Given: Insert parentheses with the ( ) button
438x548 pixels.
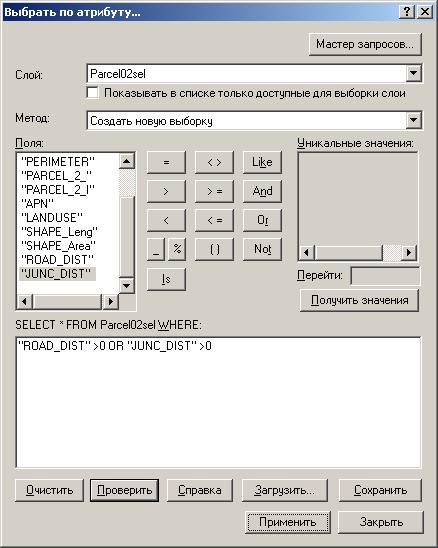Looking at the screenshot, I should pyautogui.click(x=214, y=249).
